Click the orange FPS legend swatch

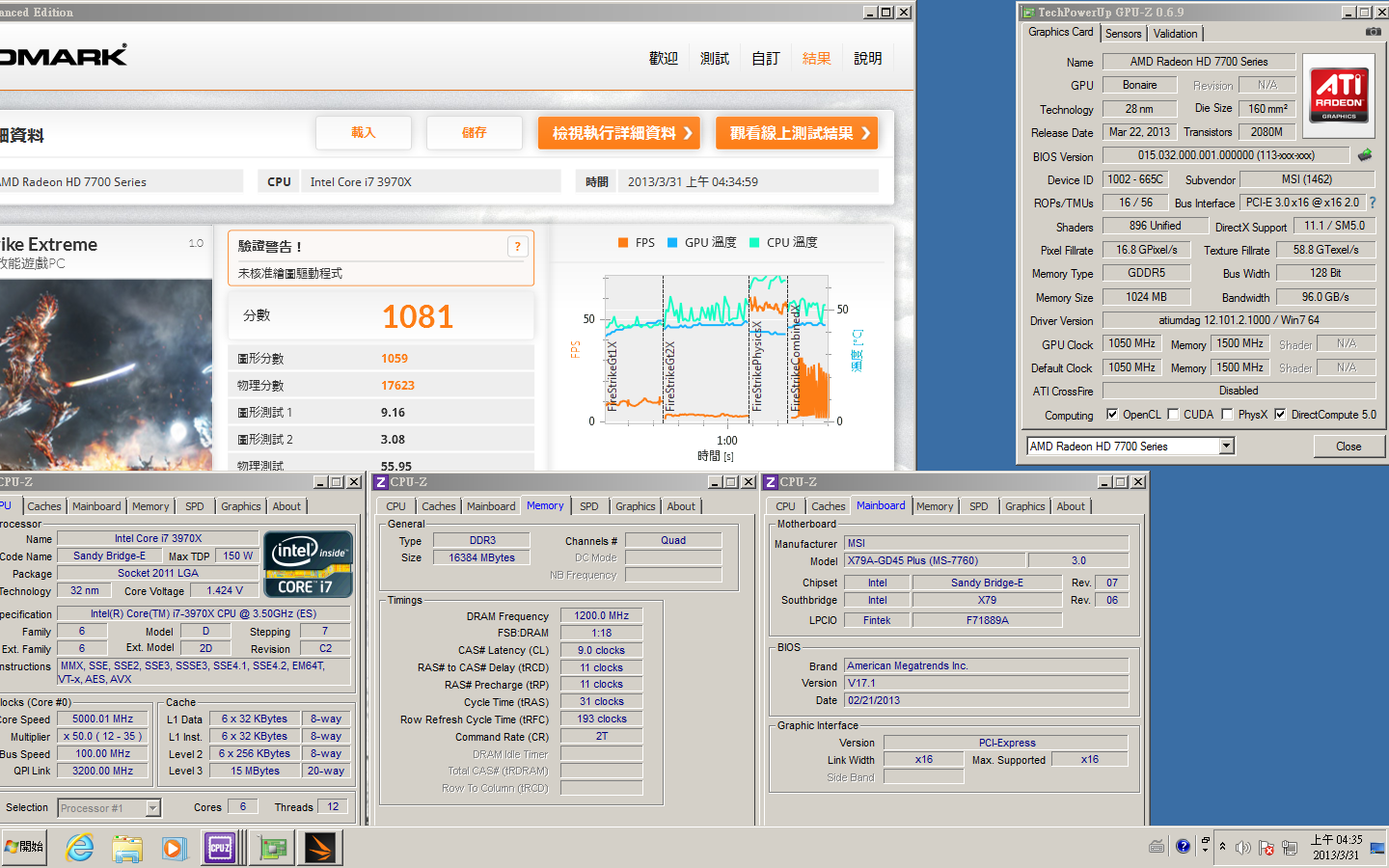[623, 243]
